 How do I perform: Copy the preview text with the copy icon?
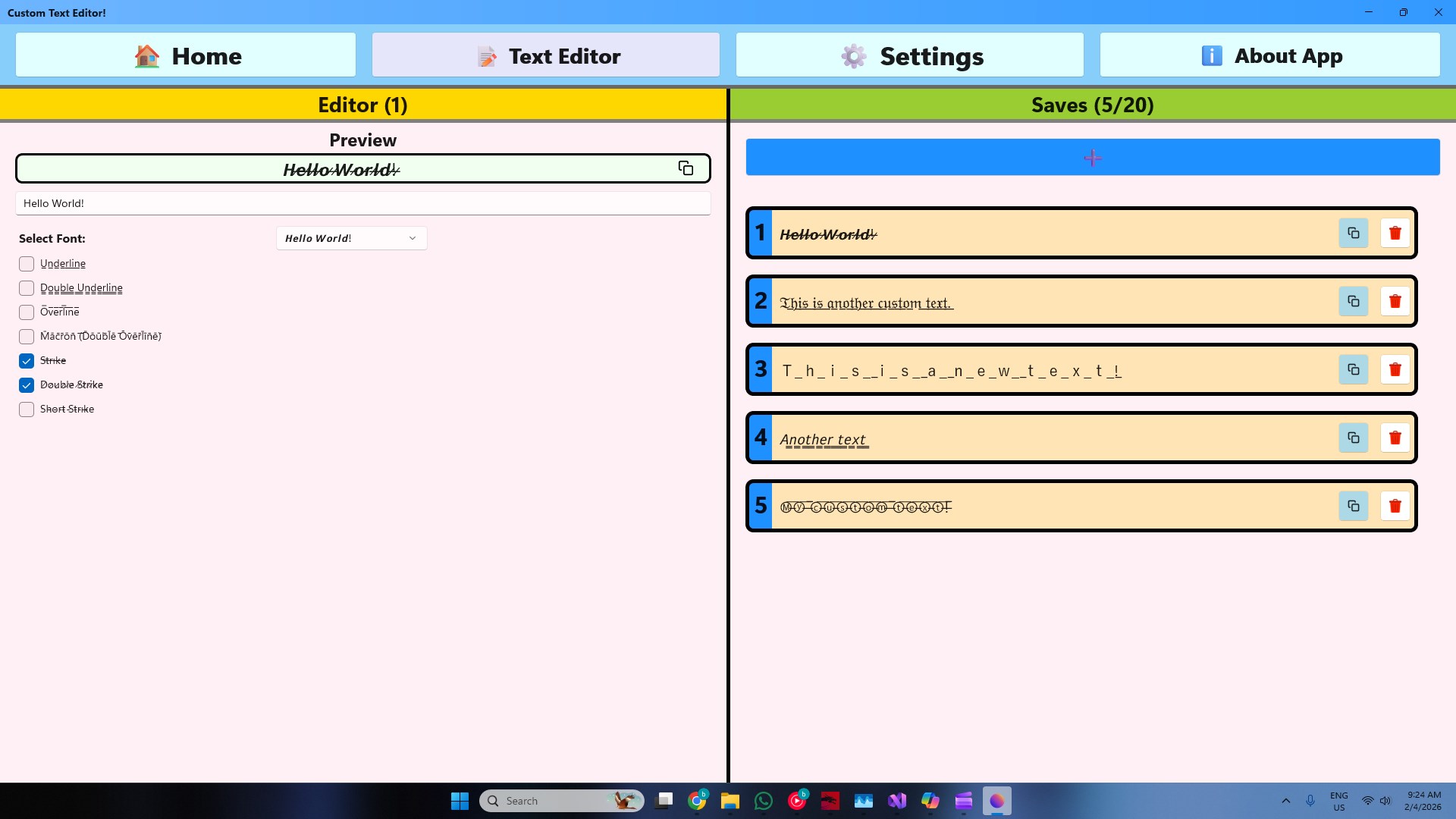686,168
